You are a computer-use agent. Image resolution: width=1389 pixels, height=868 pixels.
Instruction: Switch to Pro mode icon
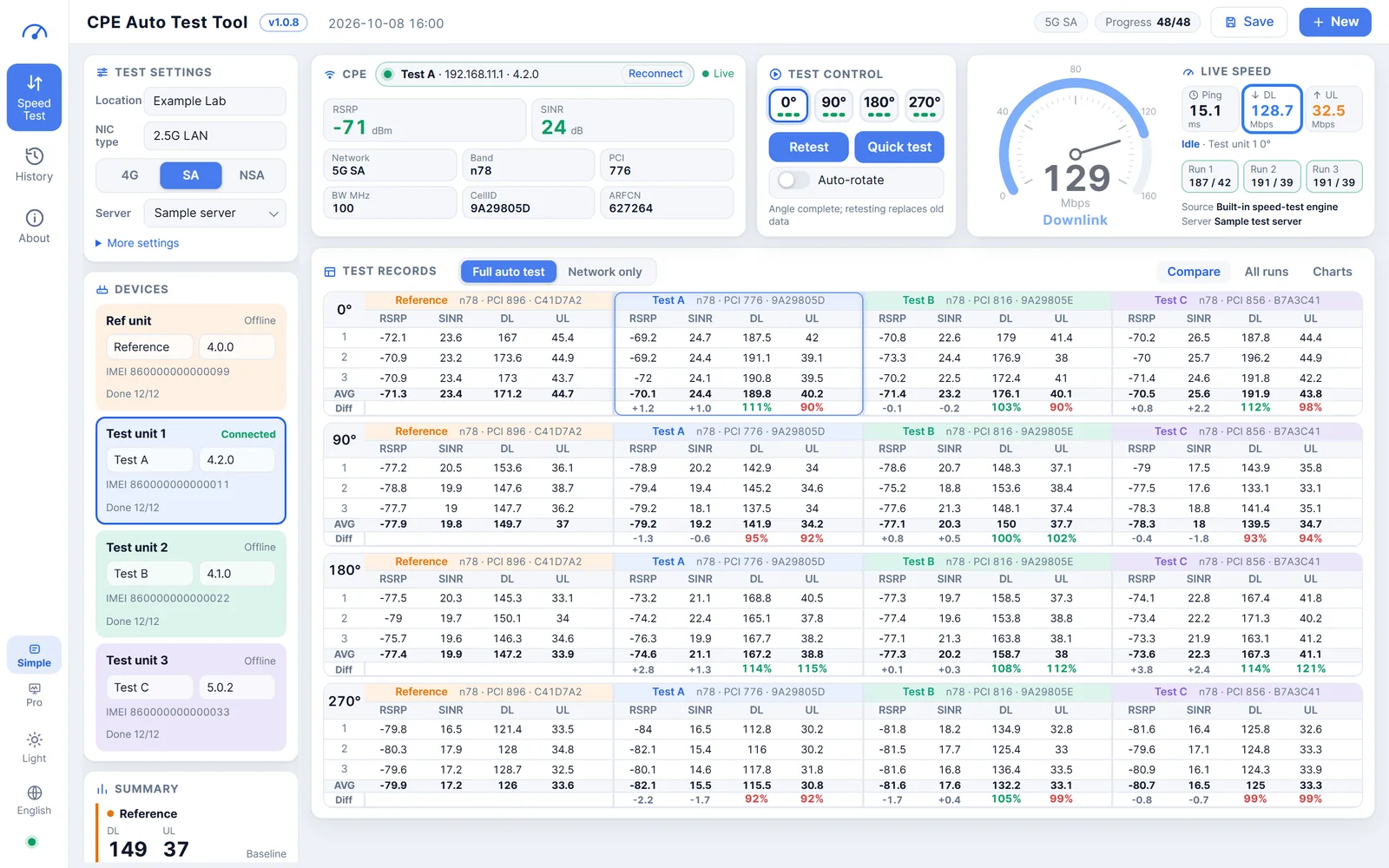click(34, 695)
